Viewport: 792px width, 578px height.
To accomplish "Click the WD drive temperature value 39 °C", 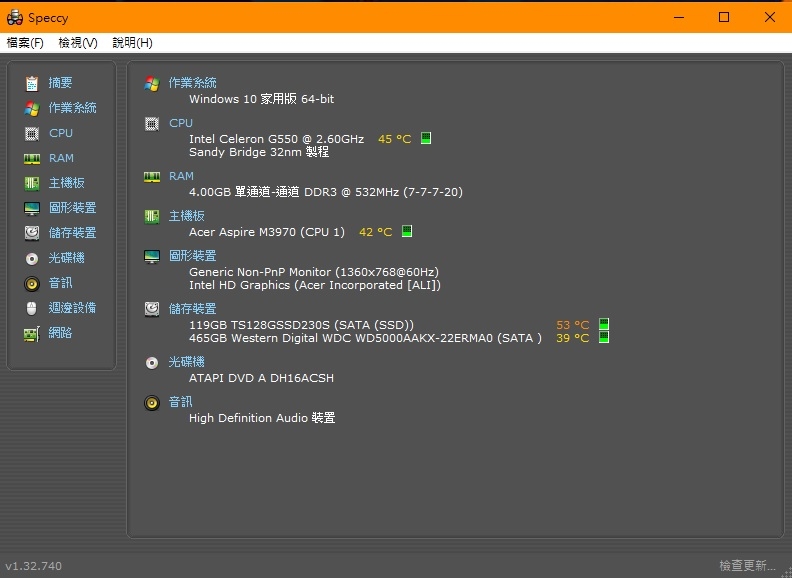I will [573, 338].
